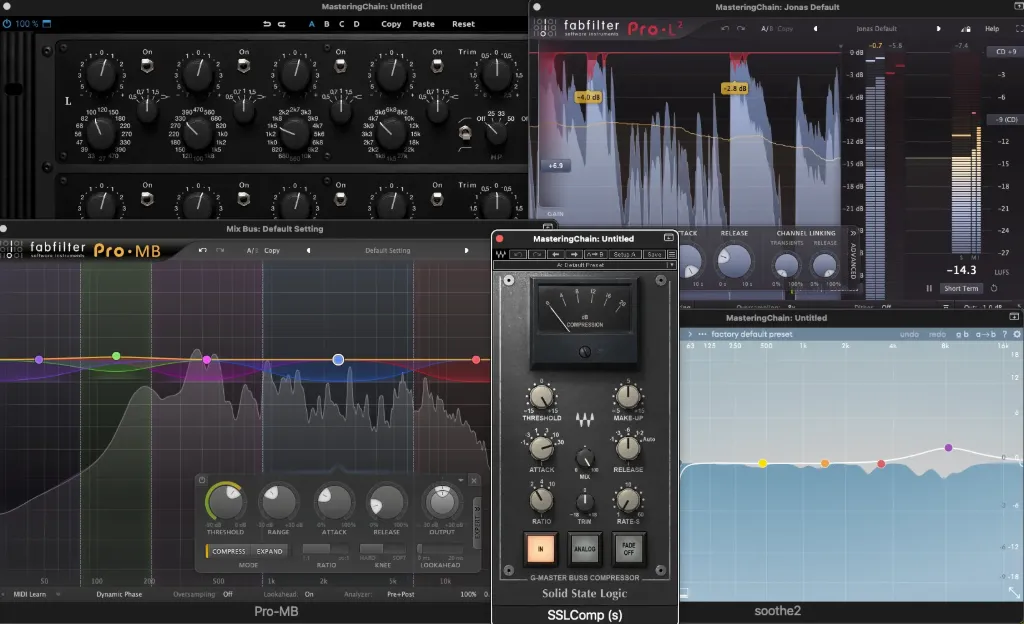Open the Short Term loudness mode selector
Image resolution: width=1024 pixels, height=624 pixels.
(961, 289)
